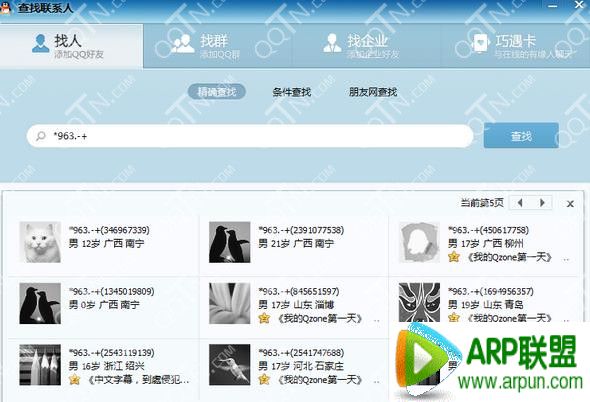Click name *963.-+(1694956357)
The image size is (590, 402).
click(491, 291)
